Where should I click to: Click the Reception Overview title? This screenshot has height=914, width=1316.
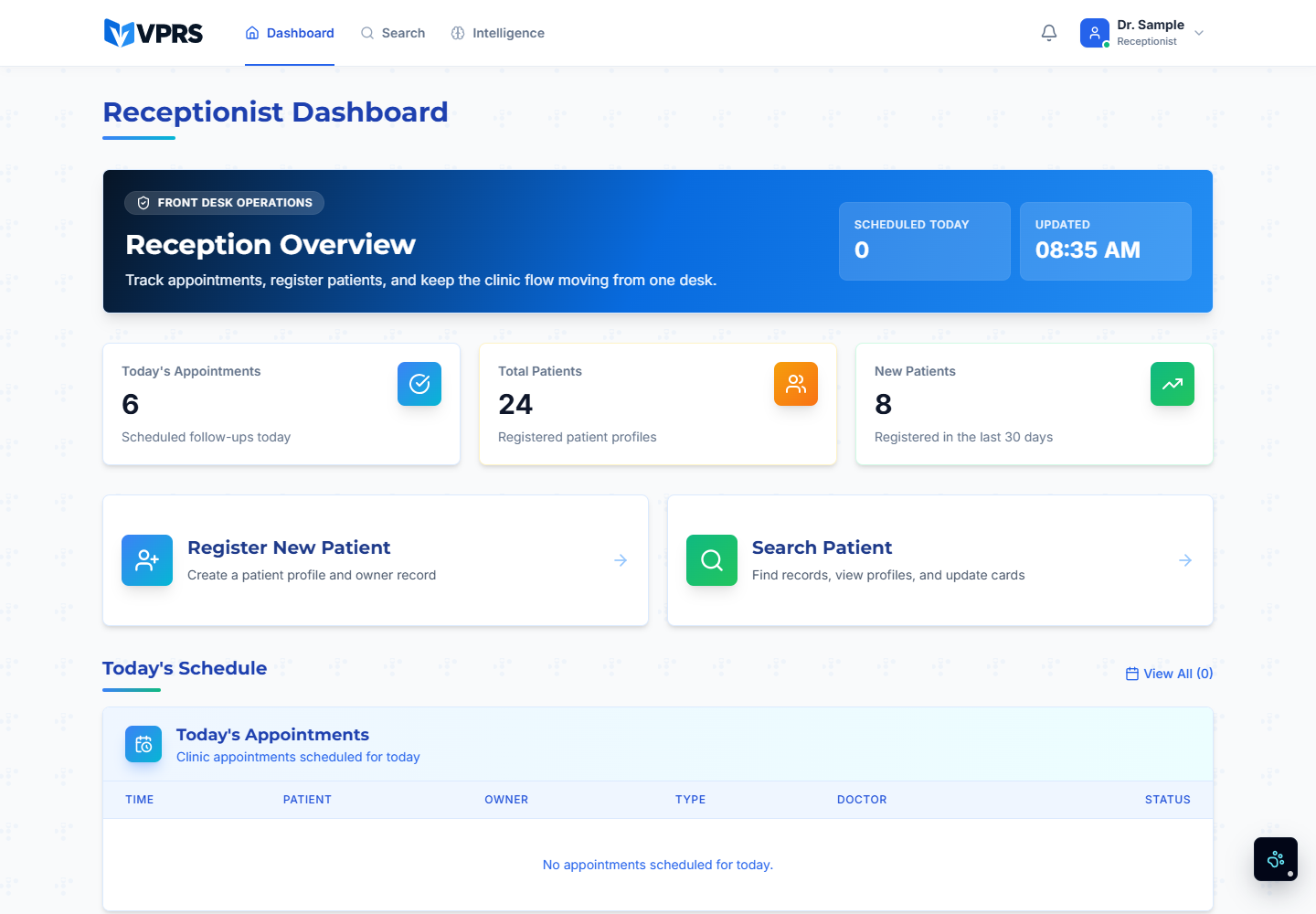pyautogui.click(x=271, y=244)
